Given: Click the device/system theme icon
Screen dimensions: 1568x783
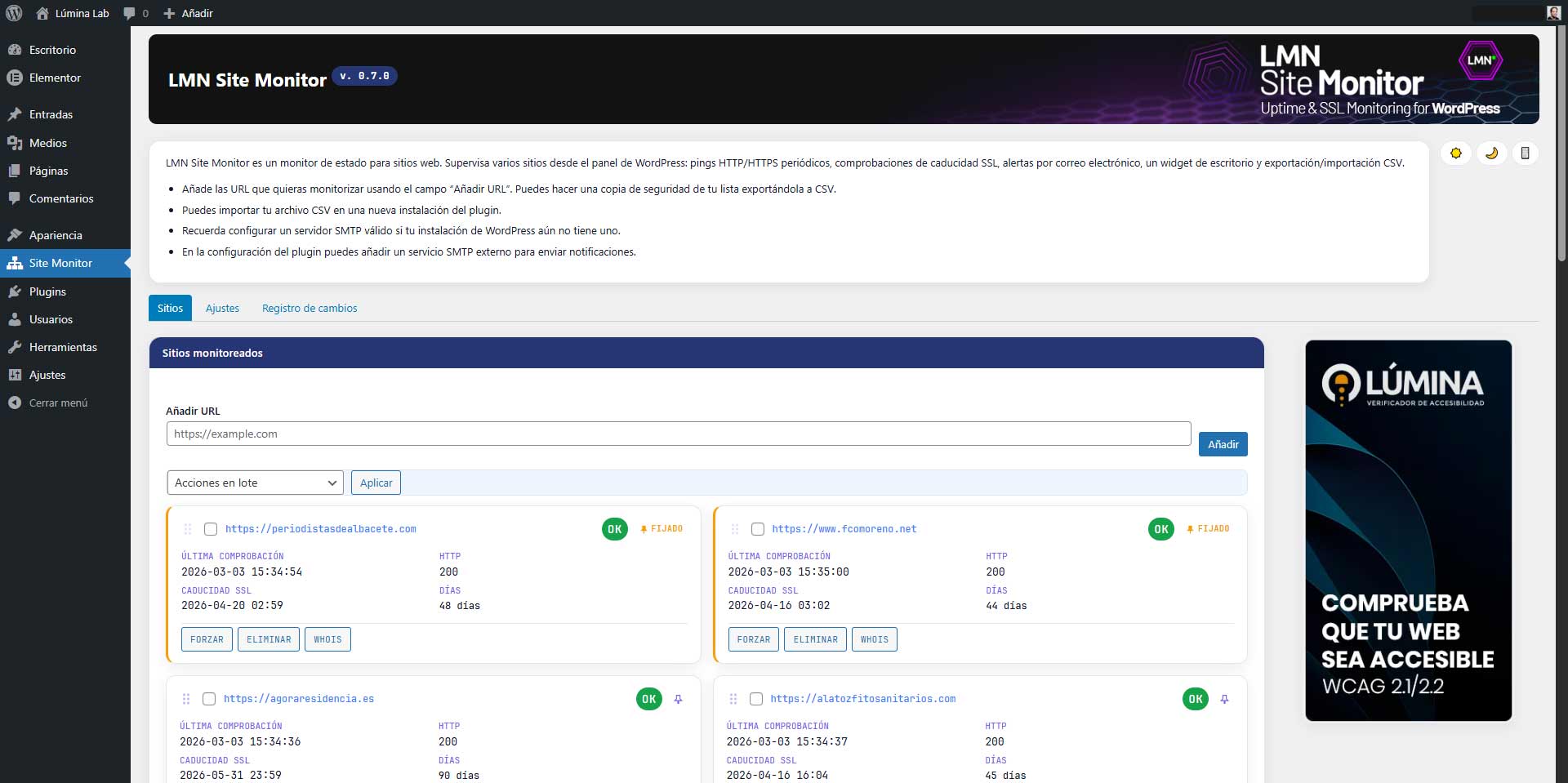Looking at the screenshot, I should [x=1525, y=153].
